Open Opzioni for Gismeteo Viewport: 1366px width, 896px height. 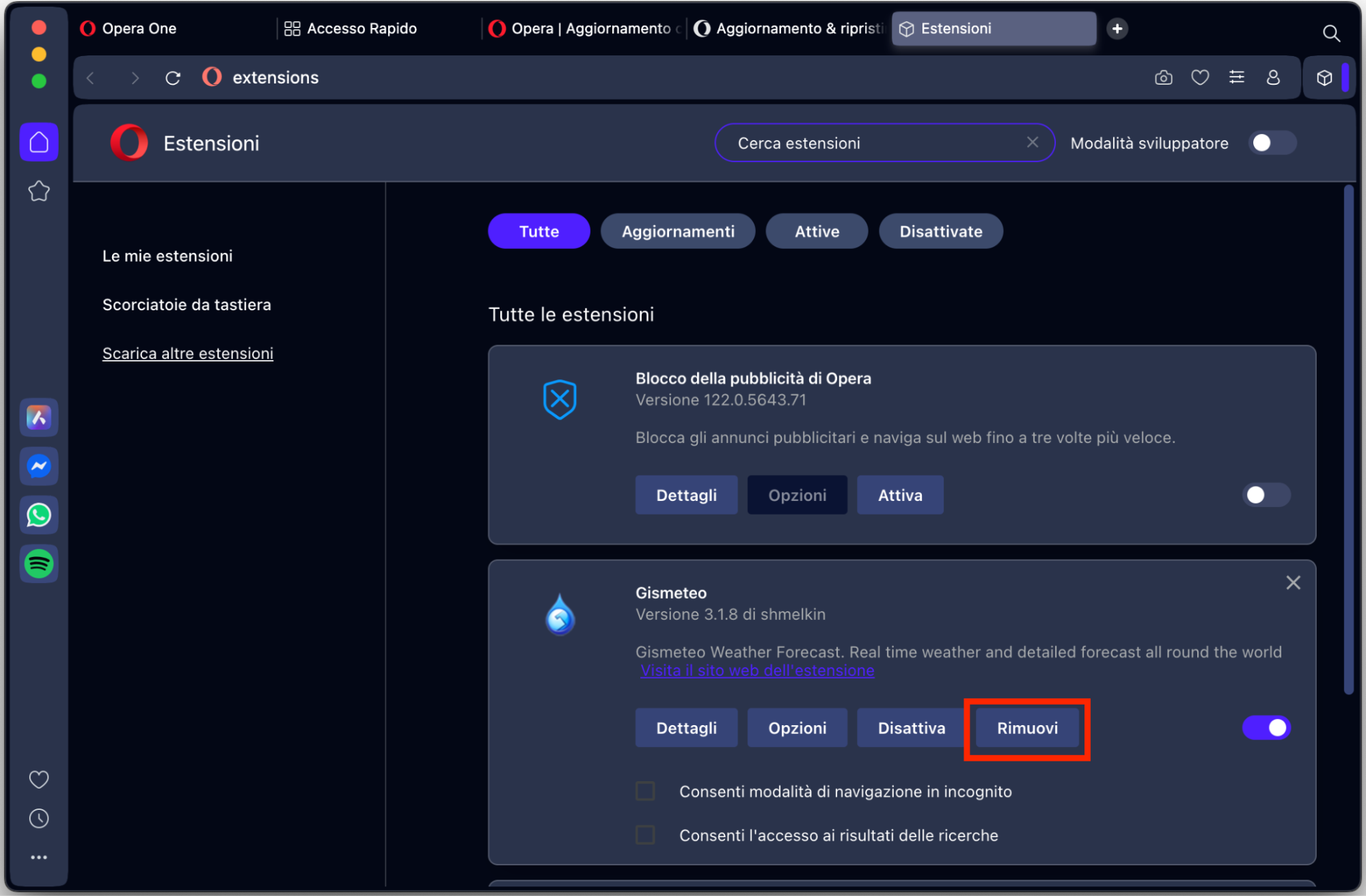click(797, 728)
